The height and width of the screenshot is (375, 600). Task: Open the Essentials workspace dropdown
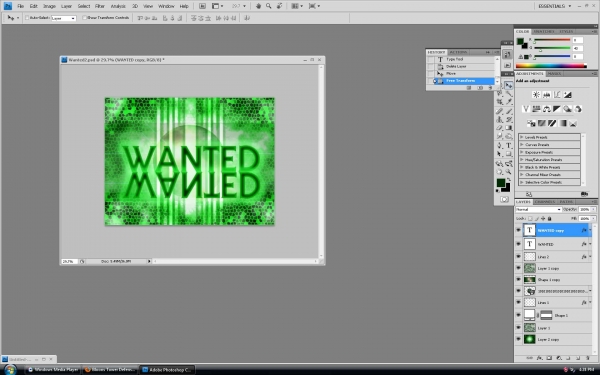point(554,6)
